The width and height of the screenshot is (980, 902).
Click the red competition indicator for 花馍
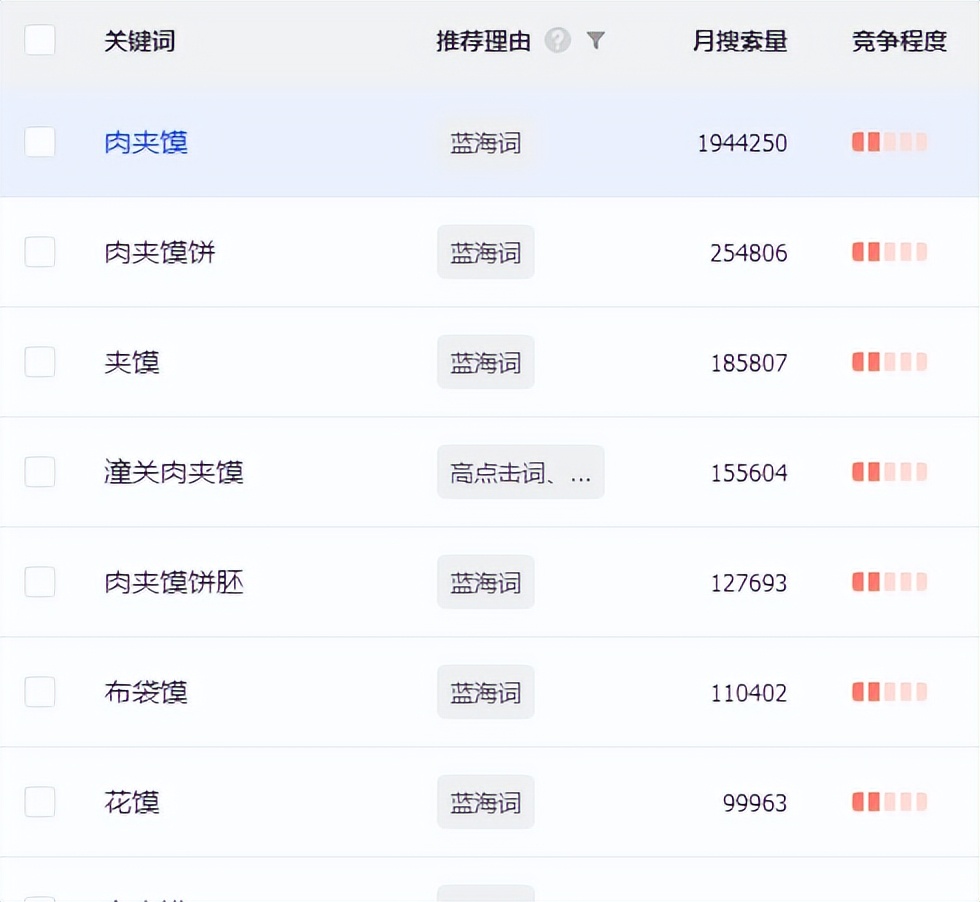[x=888, y=801]
